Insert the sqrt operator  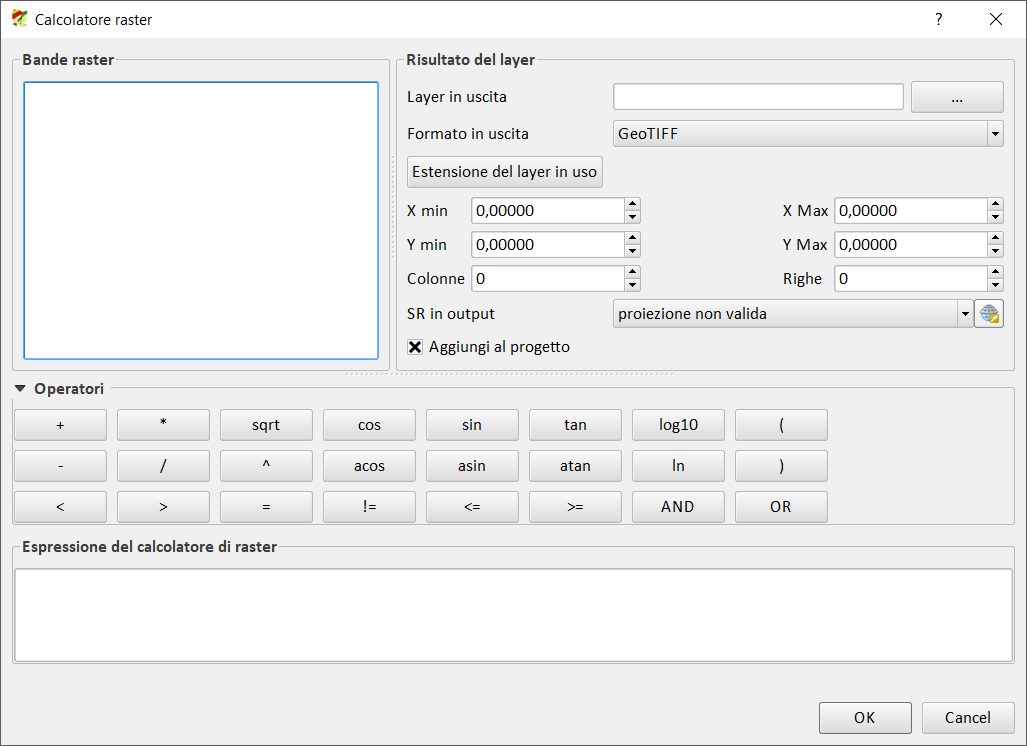pos(266,425)
